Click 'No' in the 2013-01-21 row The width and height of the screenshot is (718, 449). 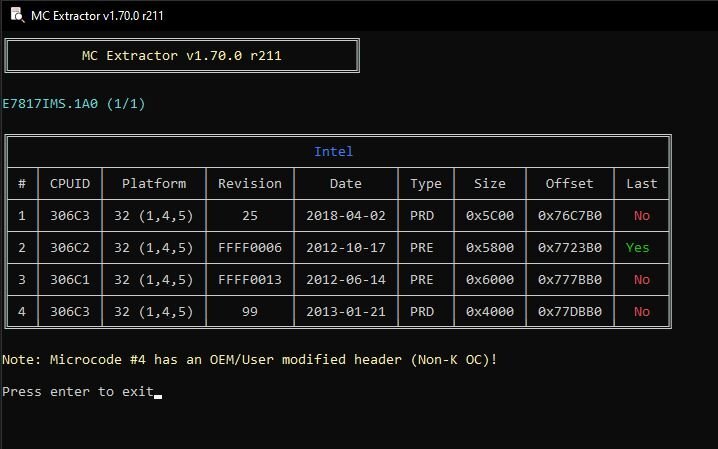[642, 312]
